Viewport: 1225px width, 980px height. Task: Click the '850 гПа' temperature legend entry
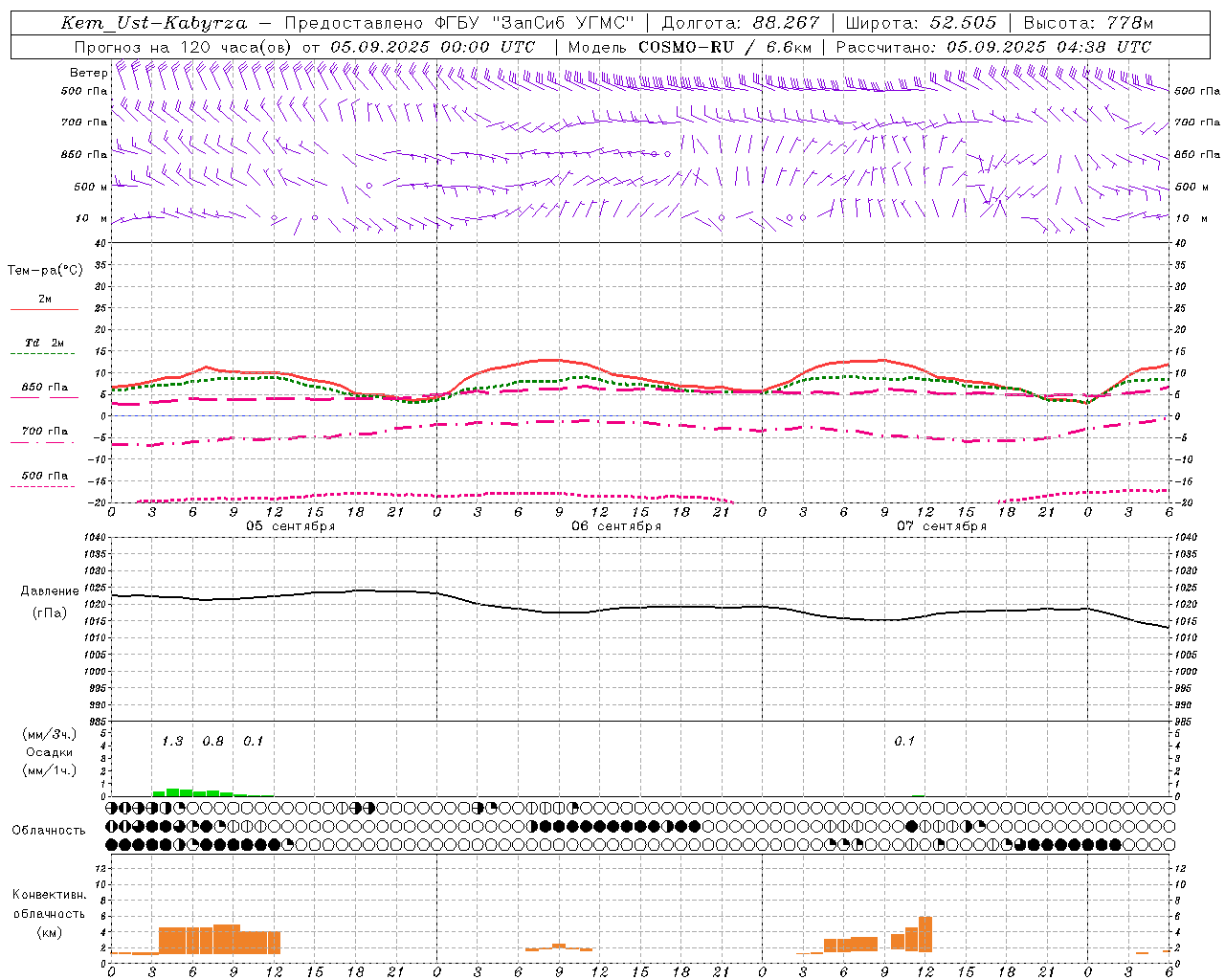(x=45, y=387)
